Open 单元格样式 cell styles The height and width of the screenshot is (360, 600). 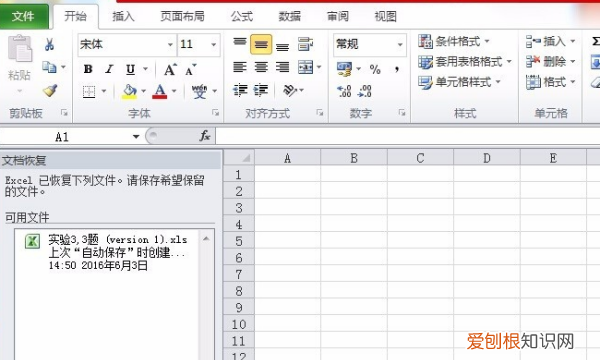click(x=459, y=81)
